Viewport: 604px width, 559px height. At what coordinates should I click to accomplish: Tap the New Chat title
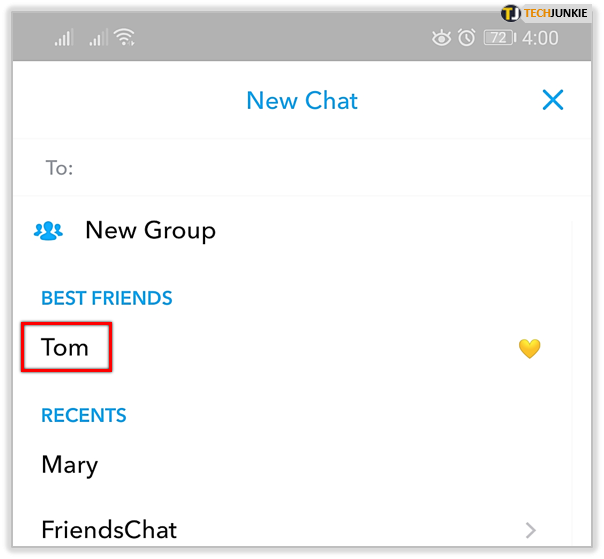(302, 100)
